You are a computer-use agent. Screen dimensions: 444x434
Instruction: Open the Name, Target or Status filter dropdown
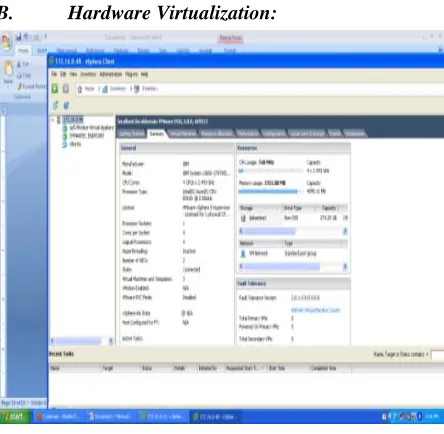427,354
